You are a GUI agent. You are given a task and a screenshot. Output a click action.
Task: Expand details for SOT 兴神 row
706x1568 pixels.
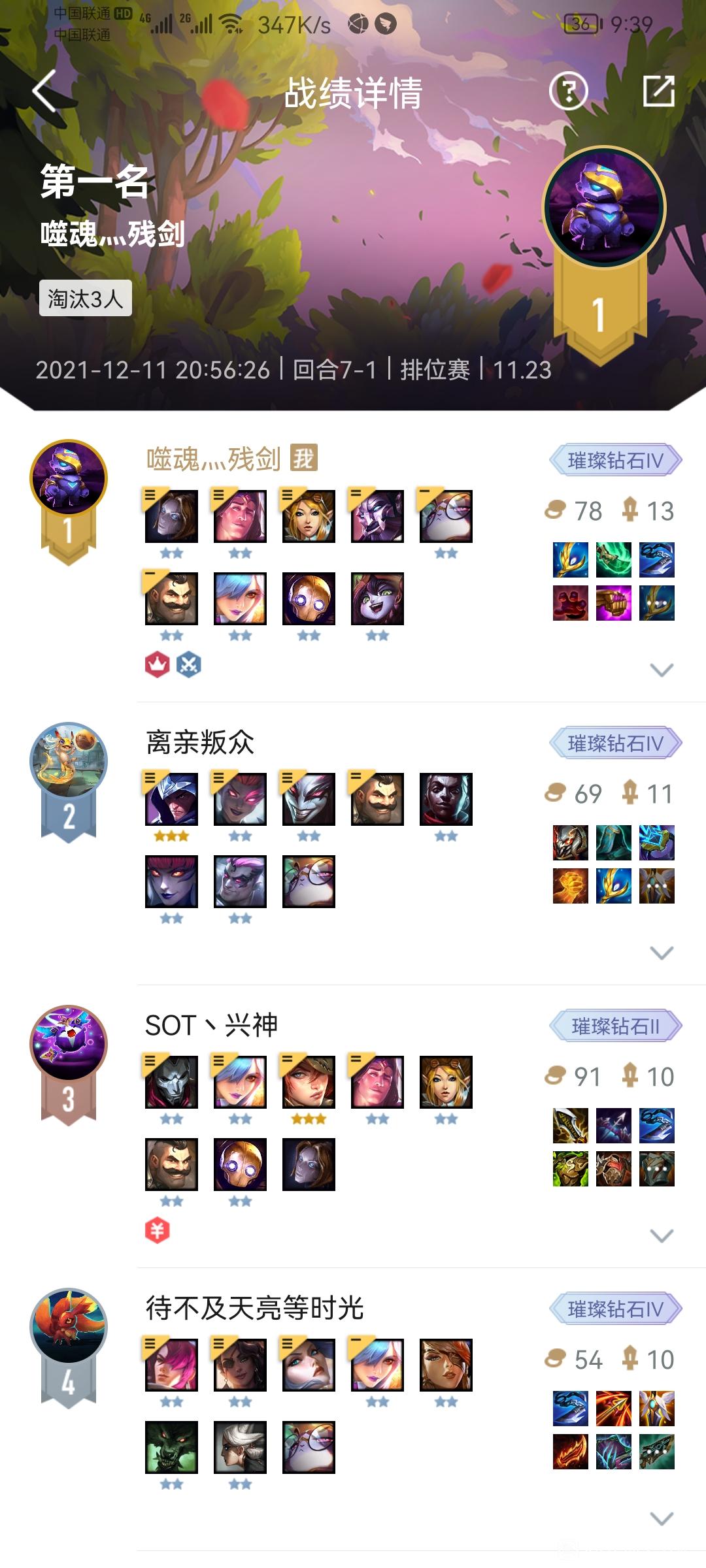[662, 1235]
